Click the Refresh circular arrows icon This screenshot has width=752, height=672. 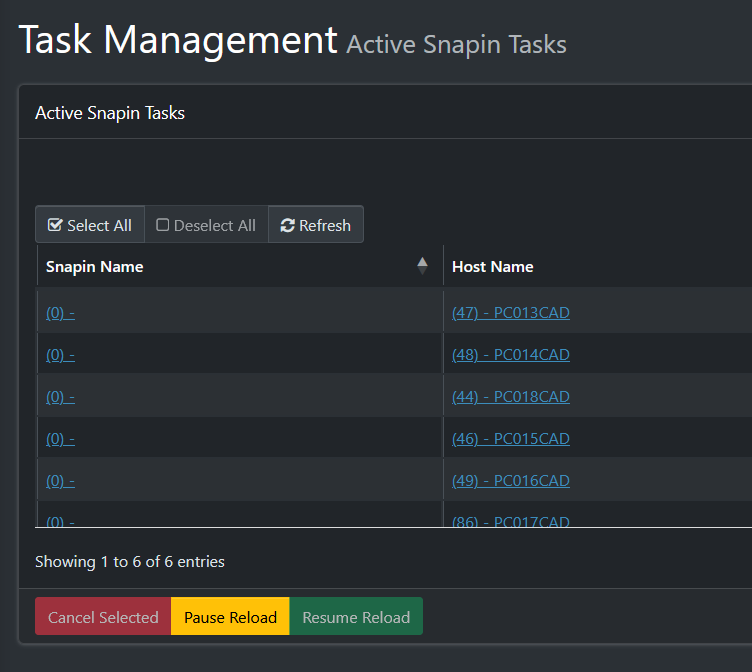[x=287, y=225]
